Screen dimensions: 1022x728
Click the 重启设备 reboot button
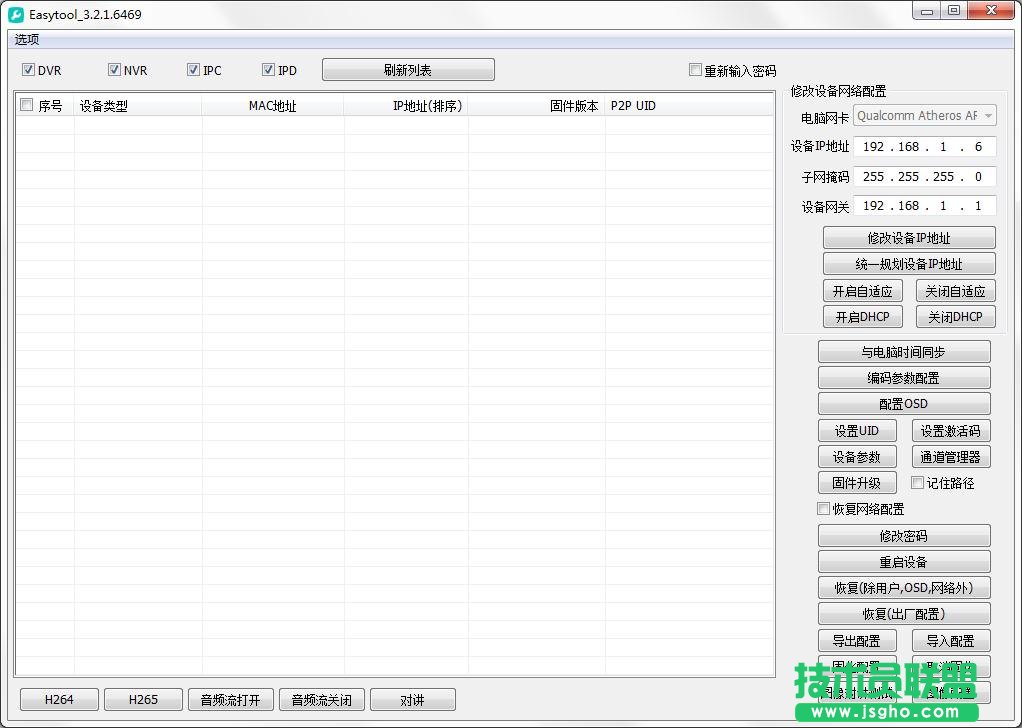click(904, 561)
